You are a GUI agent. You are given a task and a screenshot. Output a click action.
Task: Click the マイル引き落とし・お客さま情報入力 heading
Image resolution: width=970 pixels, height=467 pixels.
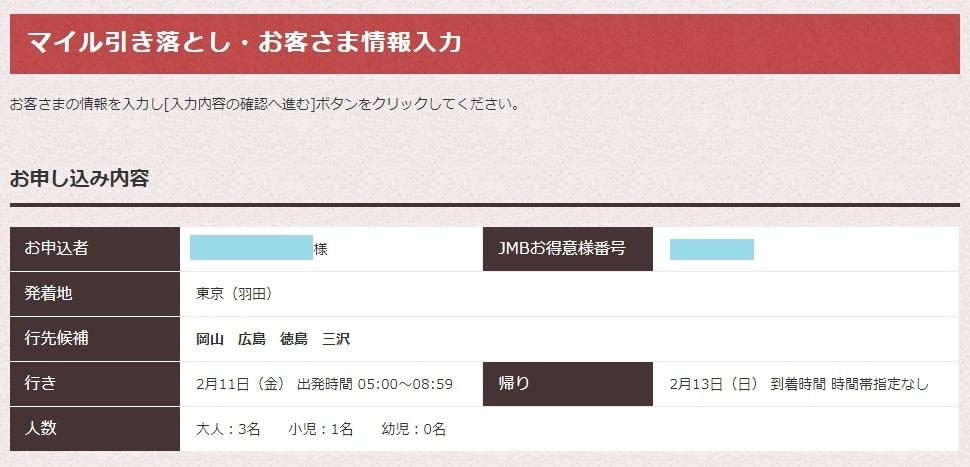[x=245, y=43]
